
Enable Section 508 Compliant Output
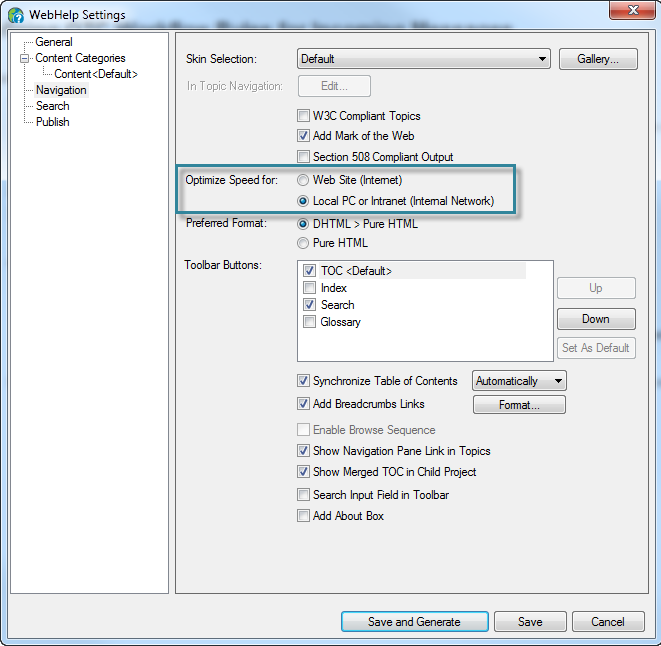(x=303, y=157)
